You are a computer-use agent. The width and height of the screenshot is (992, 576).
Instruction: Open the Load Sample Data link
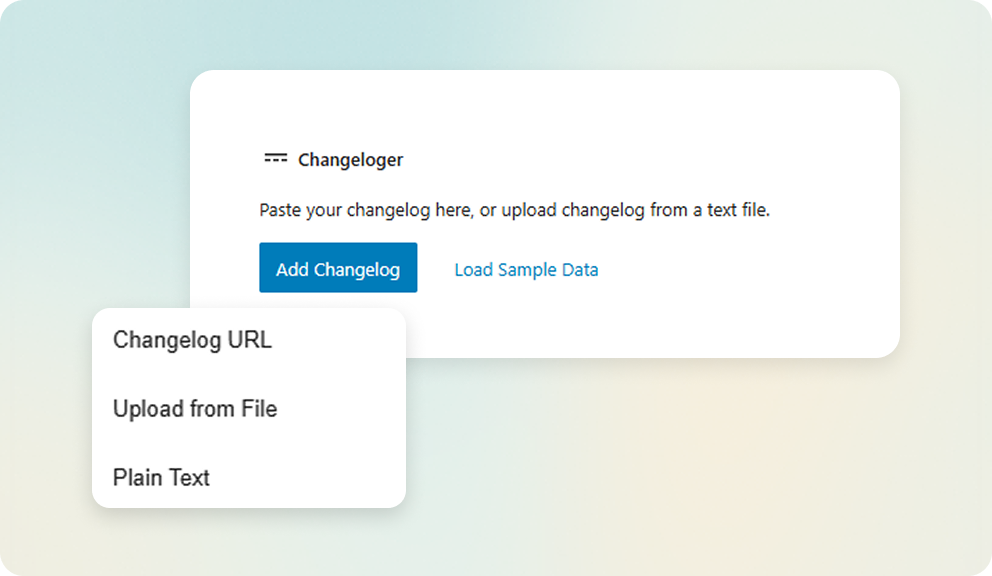click(x=526, y=269)
